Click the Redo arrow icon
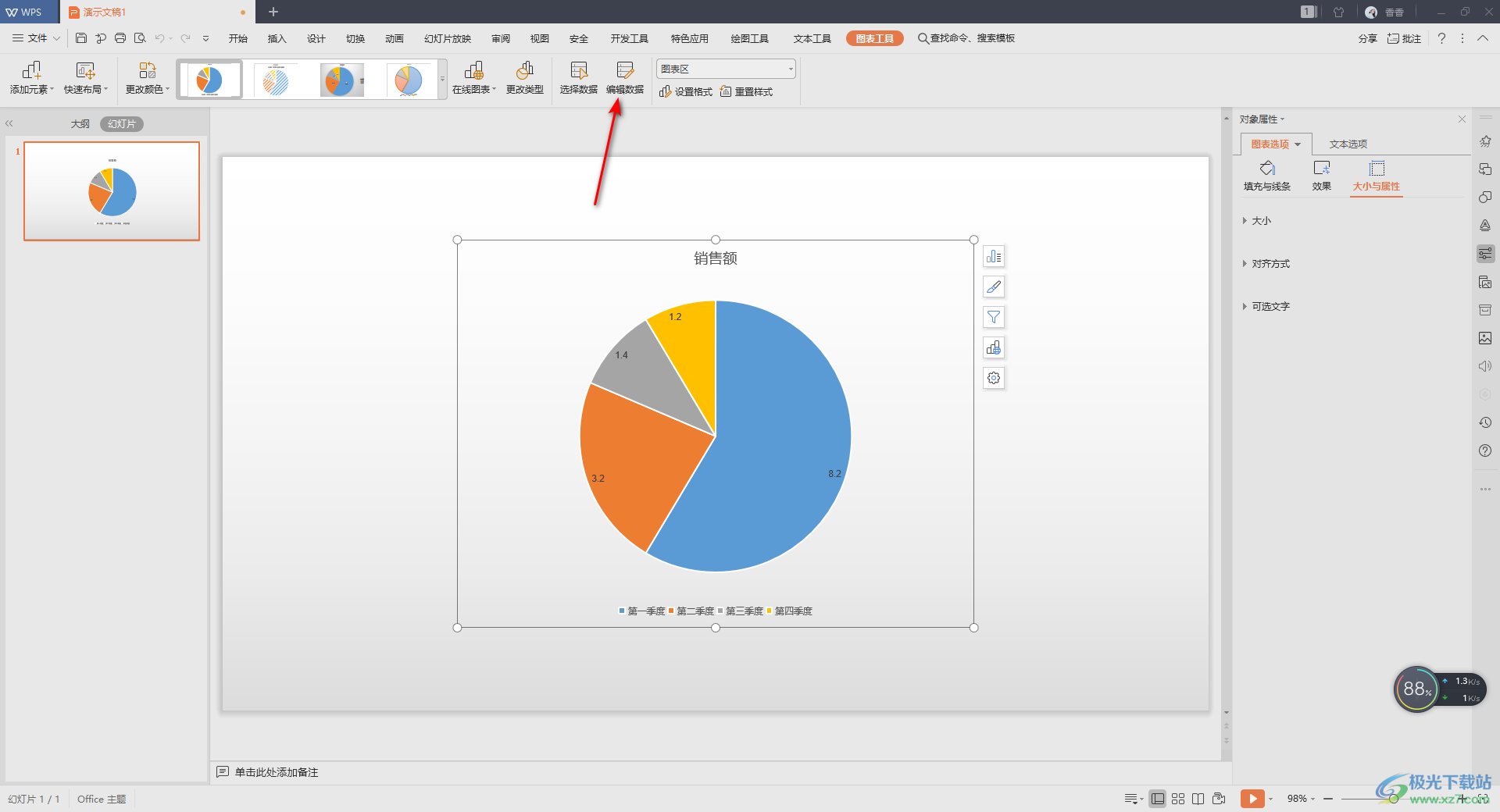 click(185, 37)
